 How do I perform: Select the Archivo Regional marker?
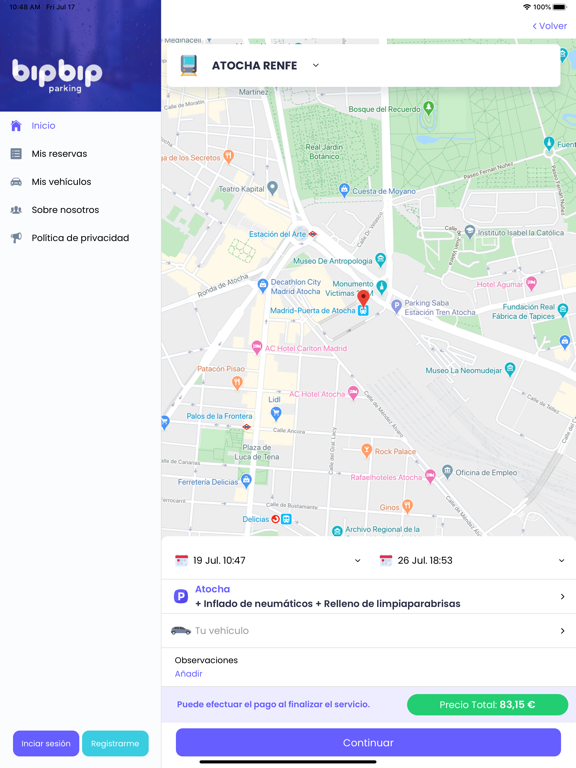tap(337, 531)
